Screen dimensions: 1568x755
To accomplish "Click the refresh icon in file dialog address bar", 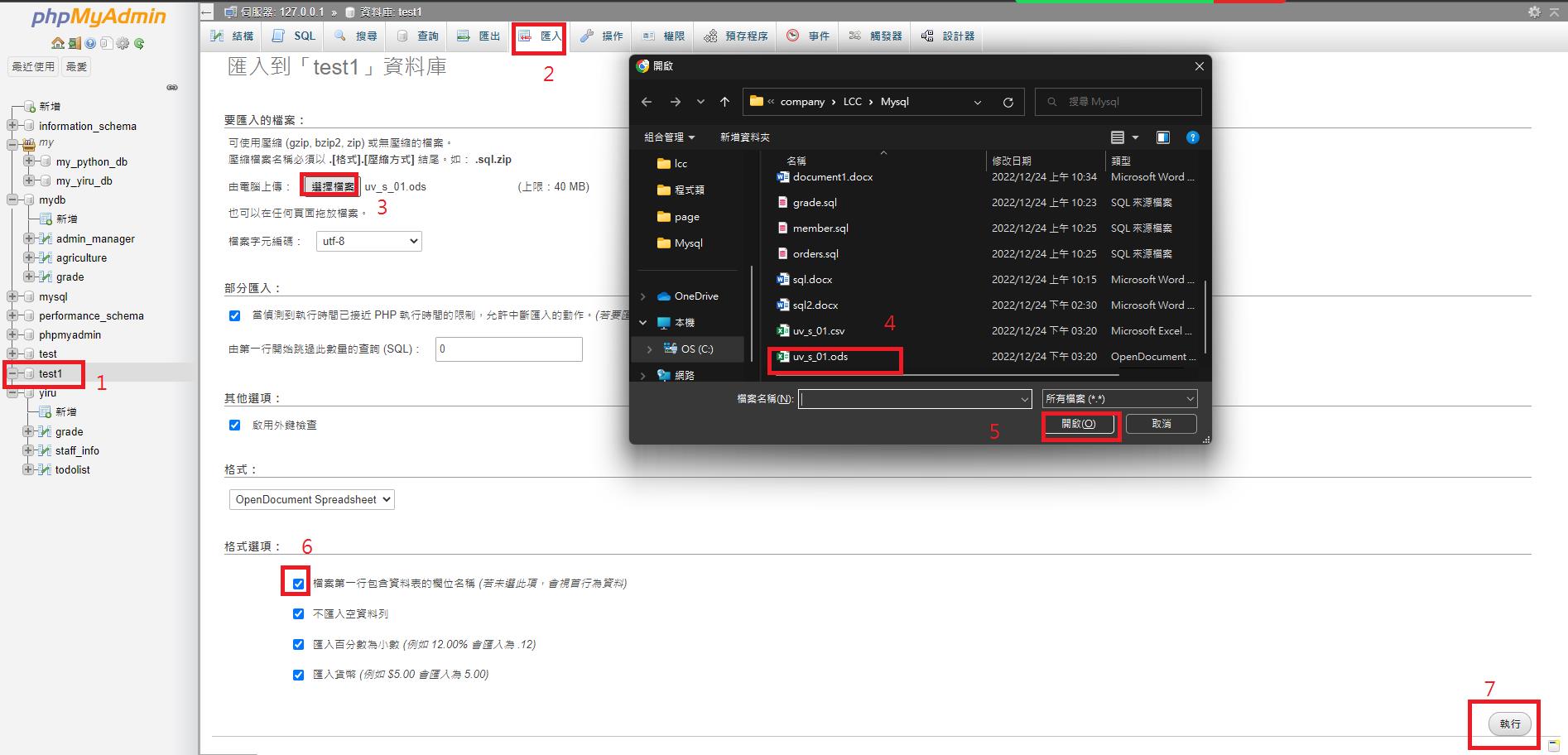I will 1008,102.
